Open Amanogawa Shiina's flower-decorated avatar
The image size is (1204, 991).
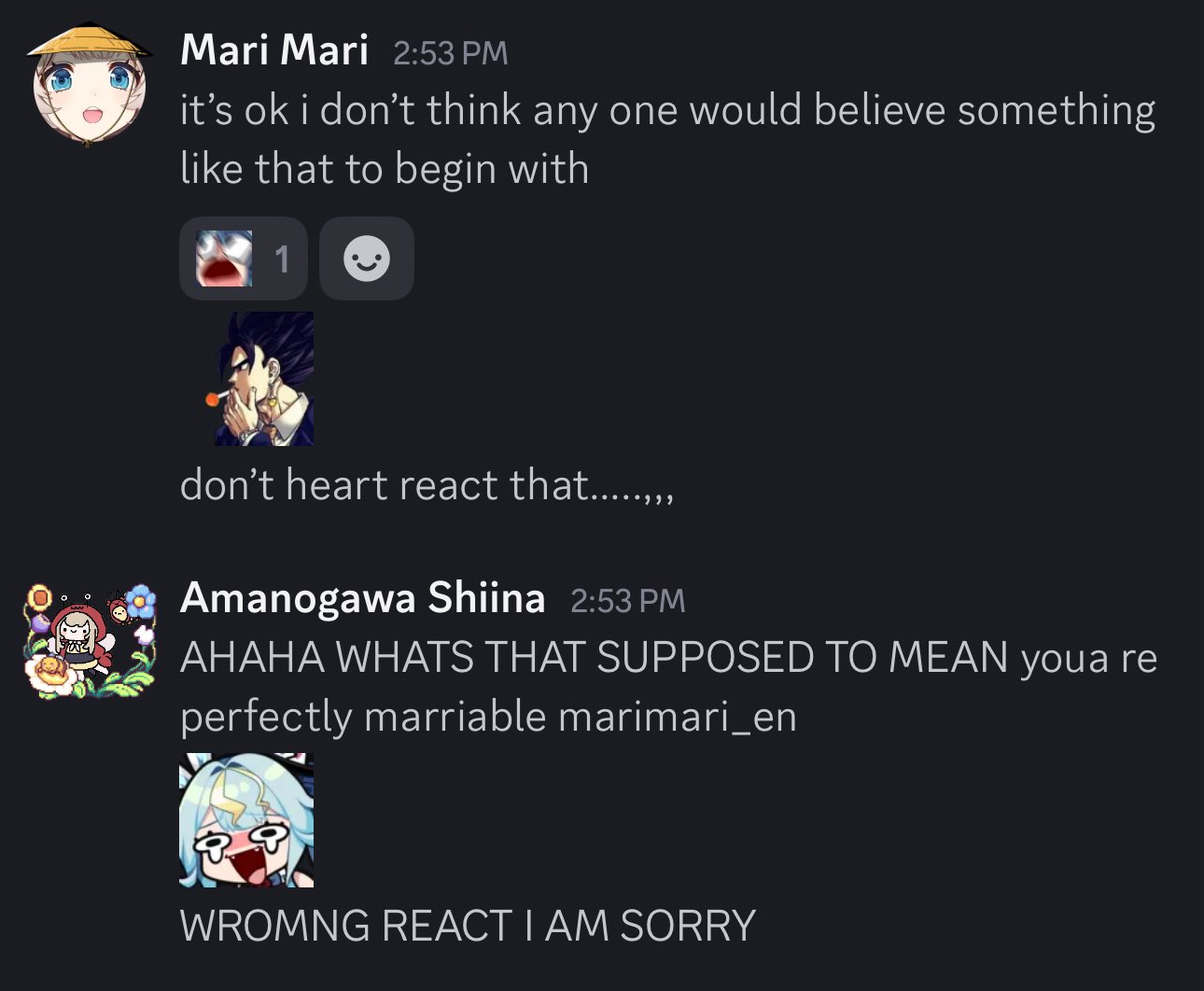point(90,640)
